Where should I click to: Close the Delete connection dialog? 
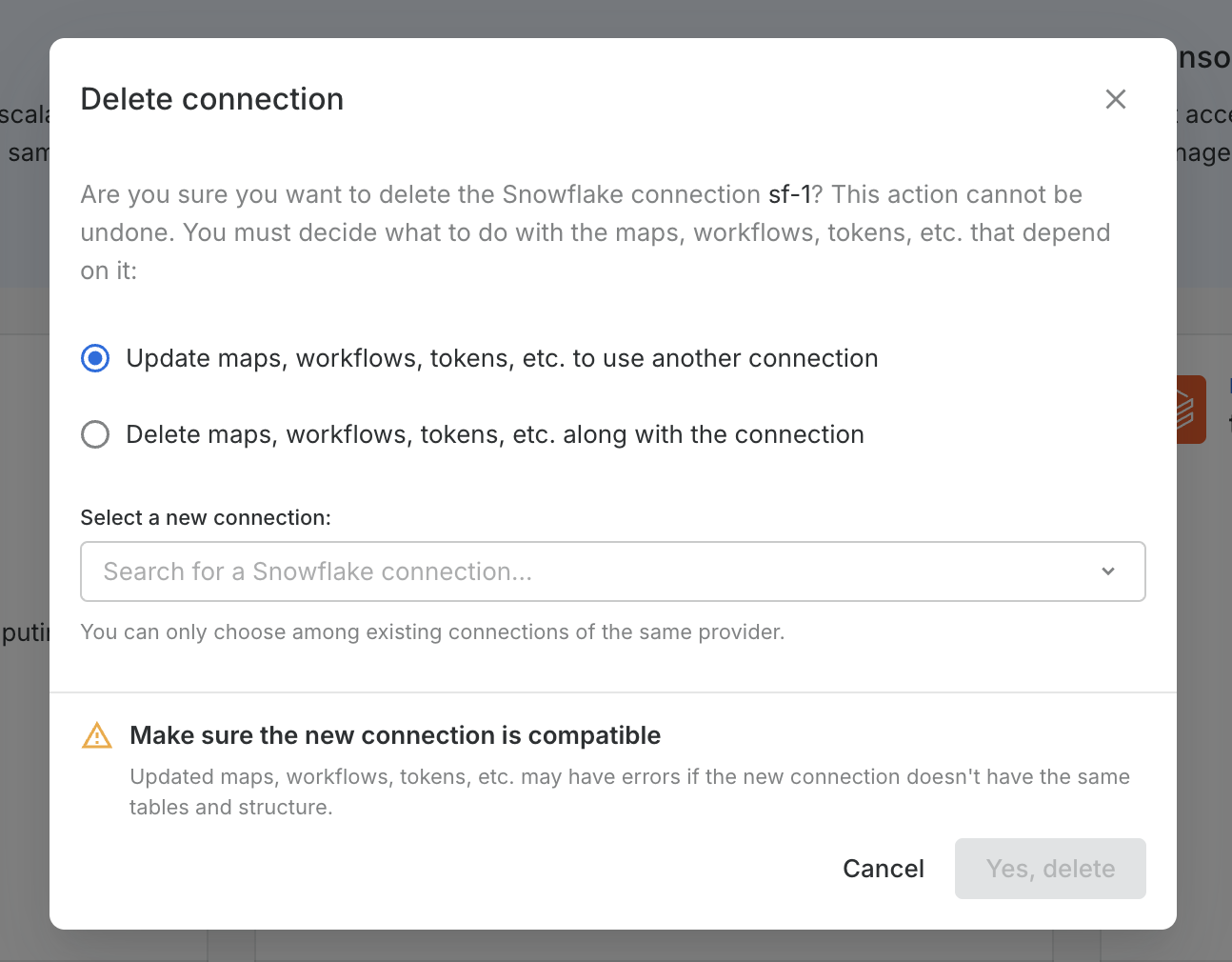[x=1115, y=99]
